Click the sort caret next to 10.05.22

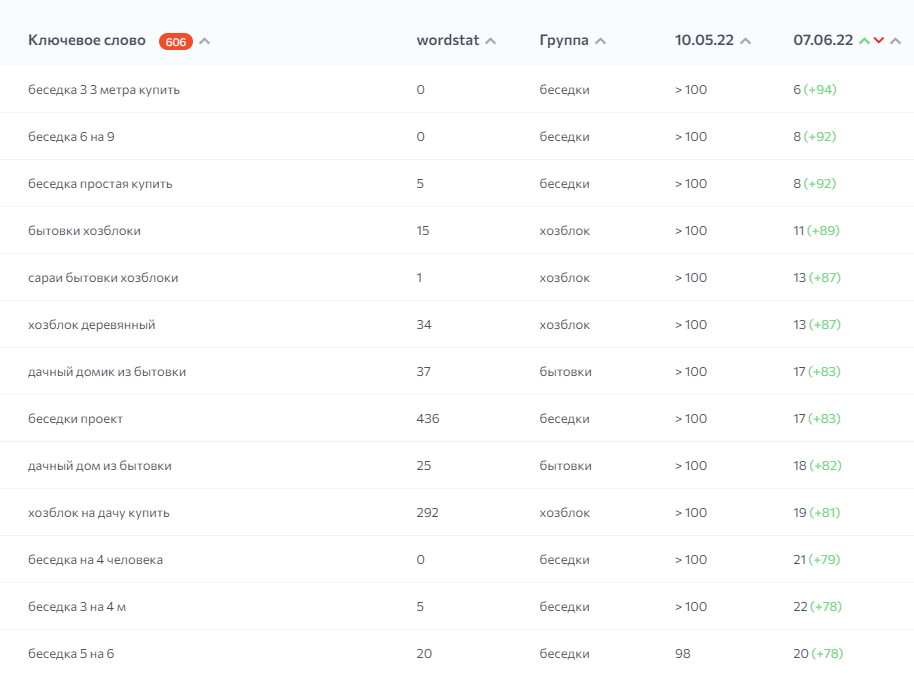click(746, 41)
